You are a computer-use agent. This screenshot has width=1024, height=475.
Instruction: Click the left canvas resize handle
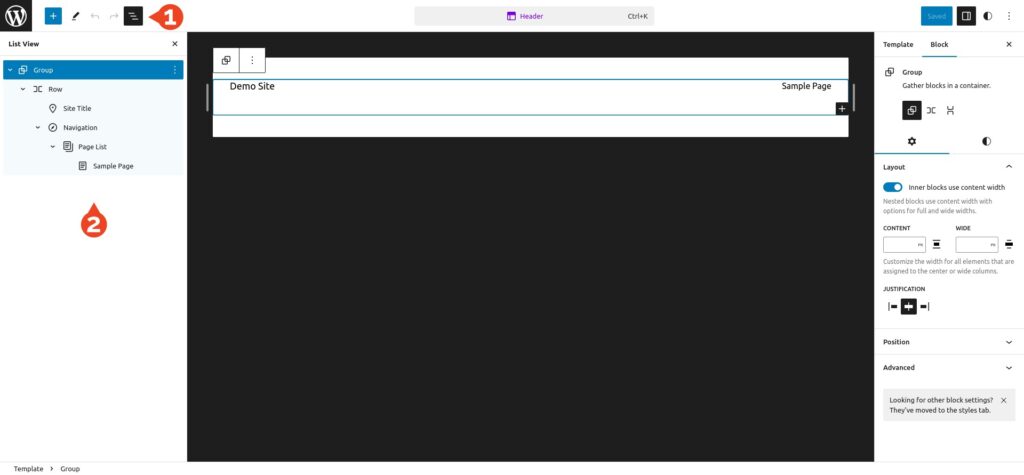[208, 97]
